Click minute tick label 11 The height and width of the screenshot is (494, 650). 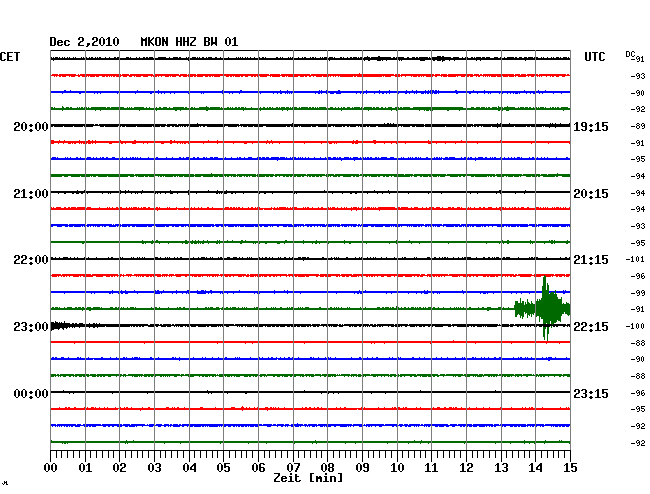tap(431, 468)
